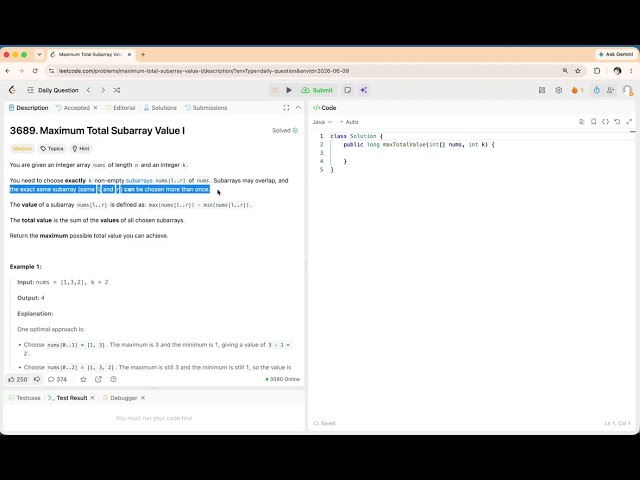Close the Accepted tab
Screen dimensions: 640x480
tap(96, 108)
